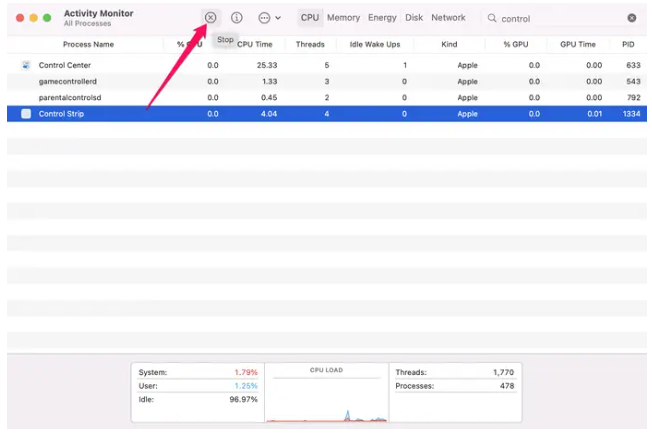Viewport: 652px width, 433px height.
Task: Click CPU Time value 4.04
Action: pyautogui.click(x=269, y=114)
